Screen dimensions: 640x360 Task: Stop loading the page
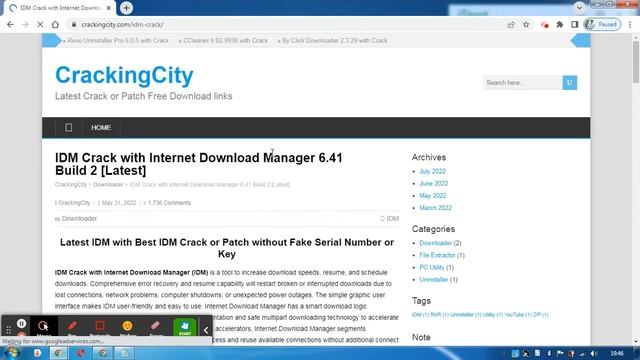40,24
